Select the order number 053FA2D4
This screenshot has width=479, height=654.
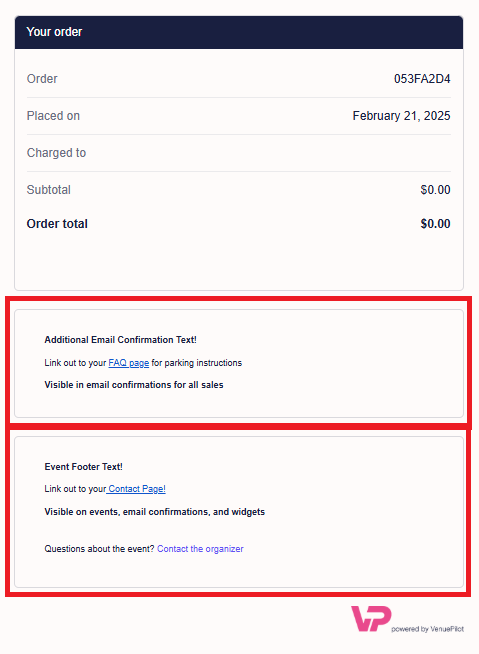coord(422,79)
